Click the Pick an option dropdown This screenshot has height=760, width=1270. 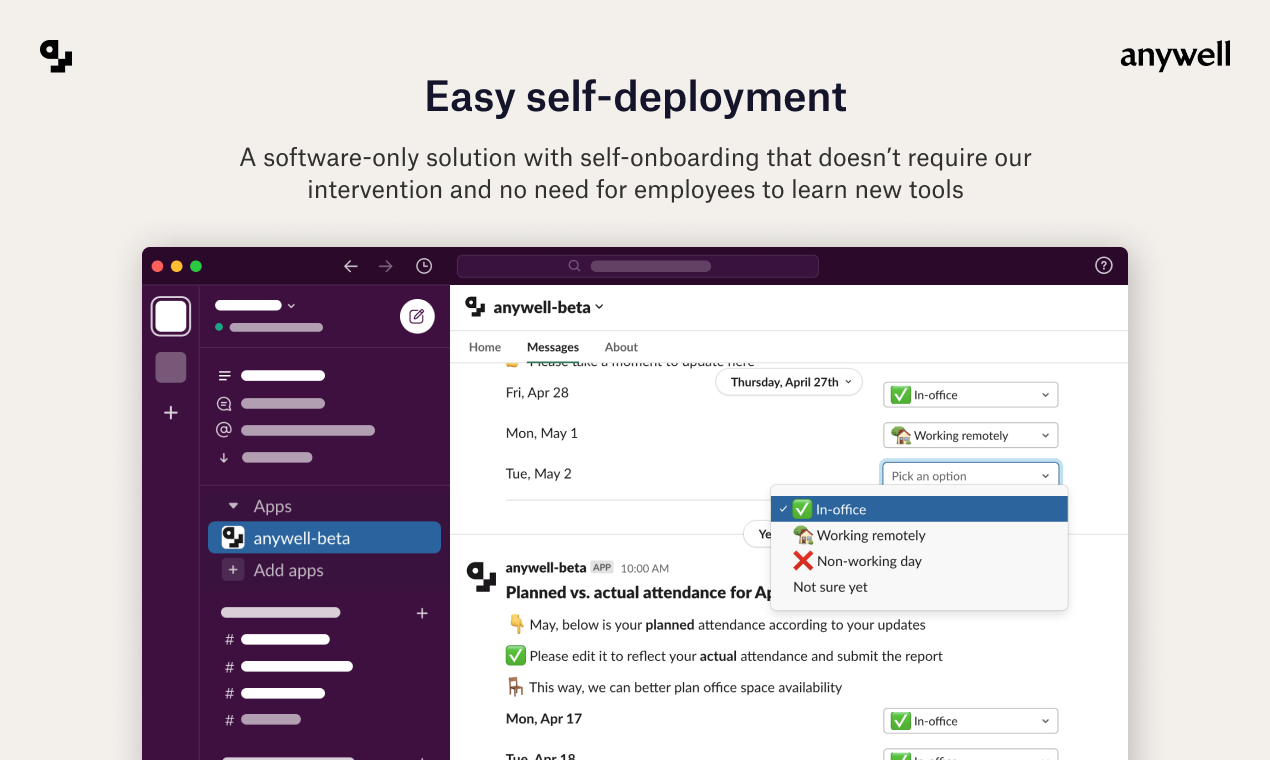[970, 476]
